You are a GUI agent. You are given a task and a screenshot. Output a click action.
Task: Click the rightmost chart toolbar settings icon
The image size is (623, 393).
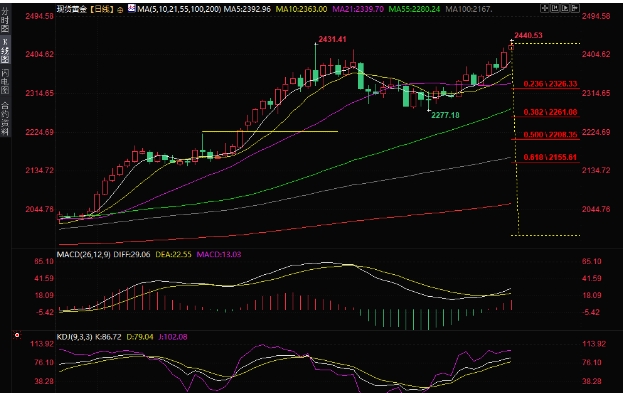[575, 8]
